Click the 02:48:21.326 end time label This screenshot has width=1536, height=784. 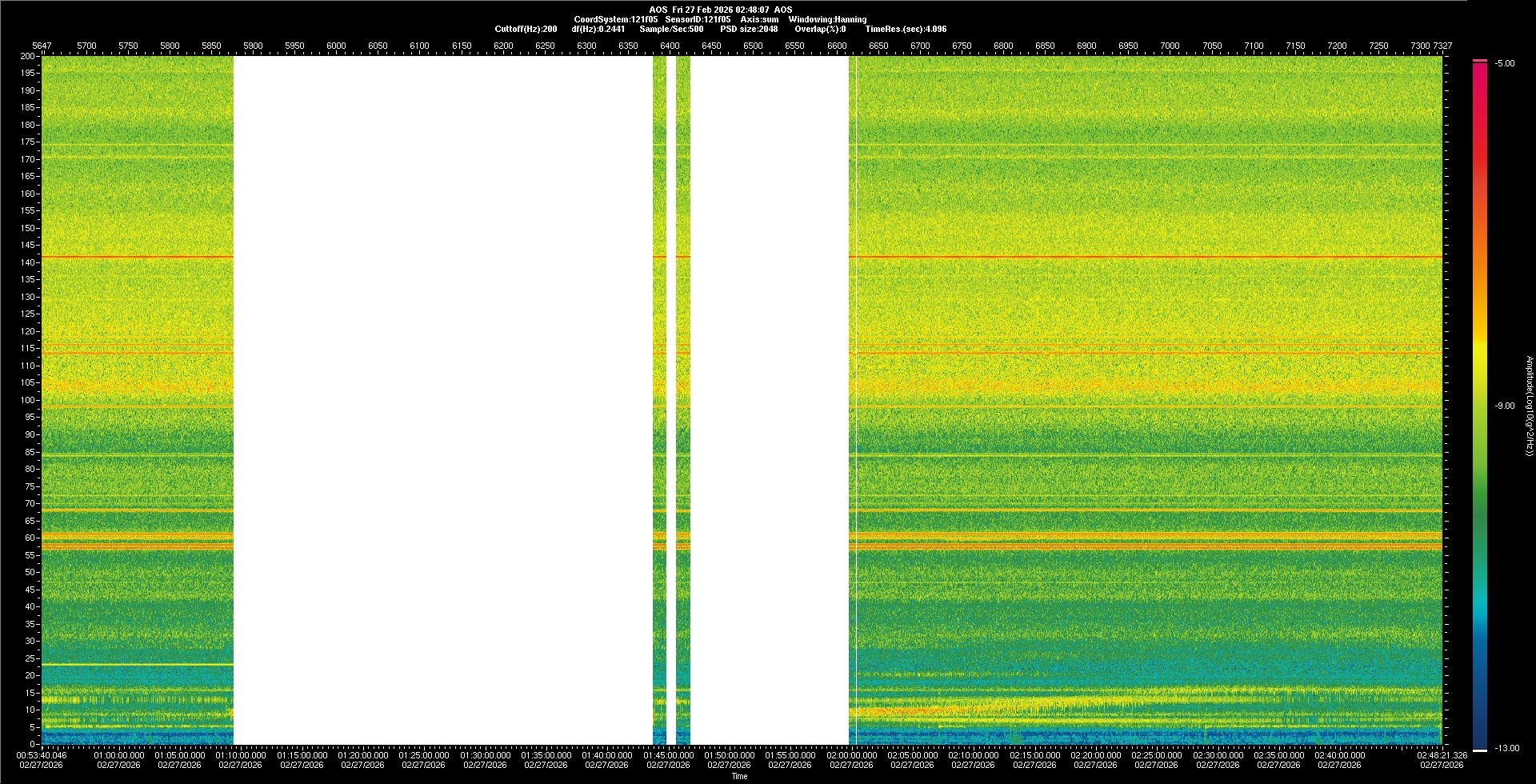tap(1442, 755)
